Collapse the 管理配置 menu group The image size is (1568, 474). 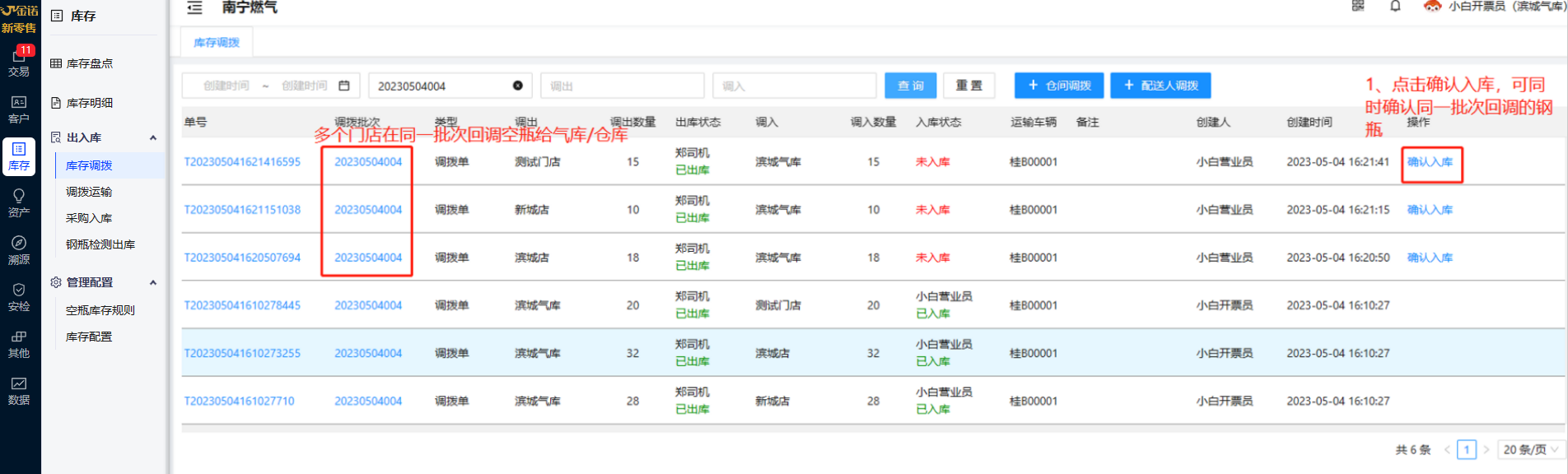point(153,282)
